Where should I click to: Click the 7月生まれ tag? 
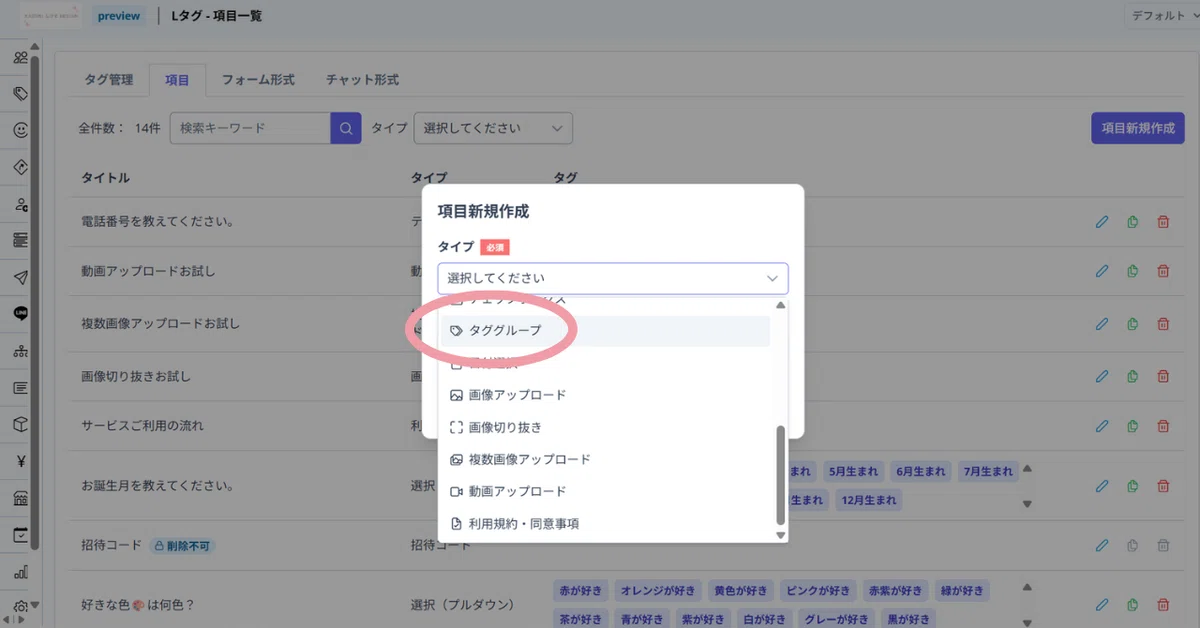coord(989,471)
